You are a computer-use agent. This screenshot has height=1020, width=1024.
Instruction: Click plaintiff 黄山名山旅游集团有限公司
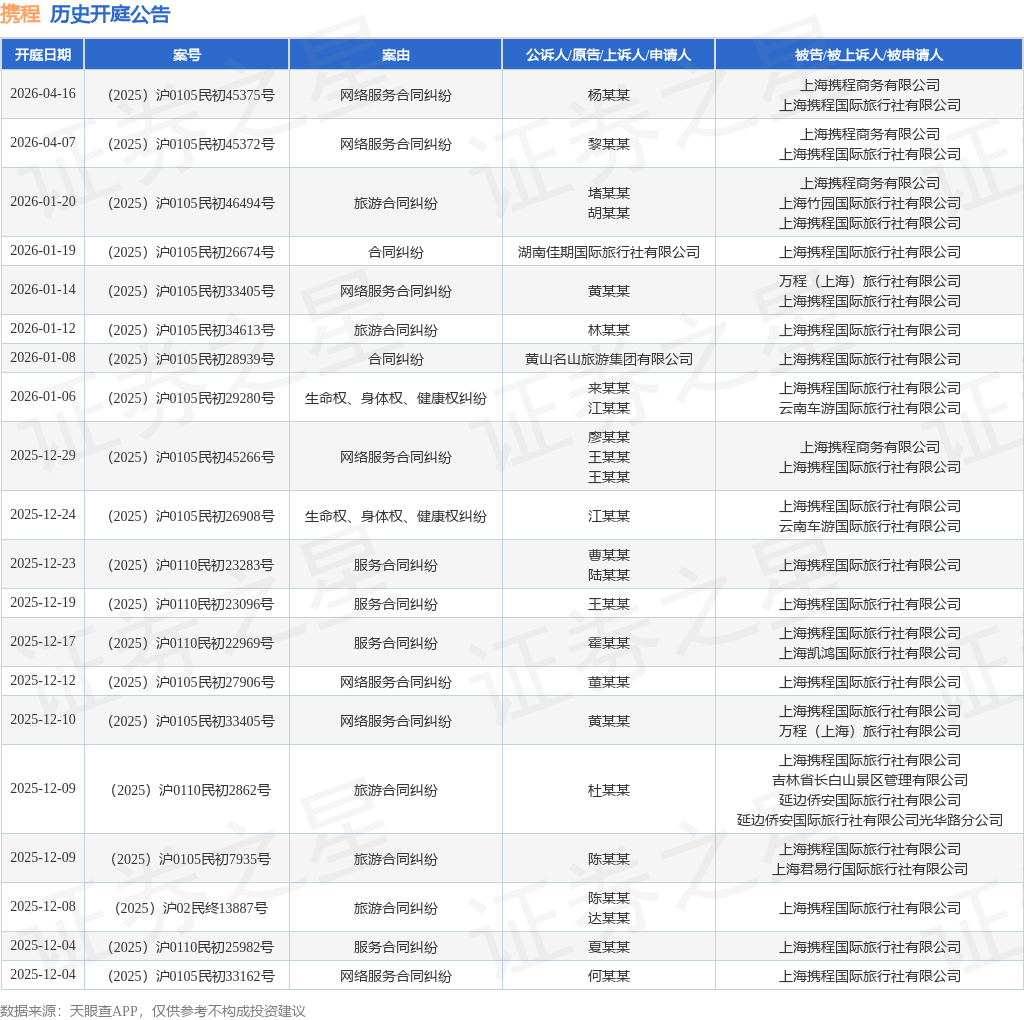pos(609,359)
